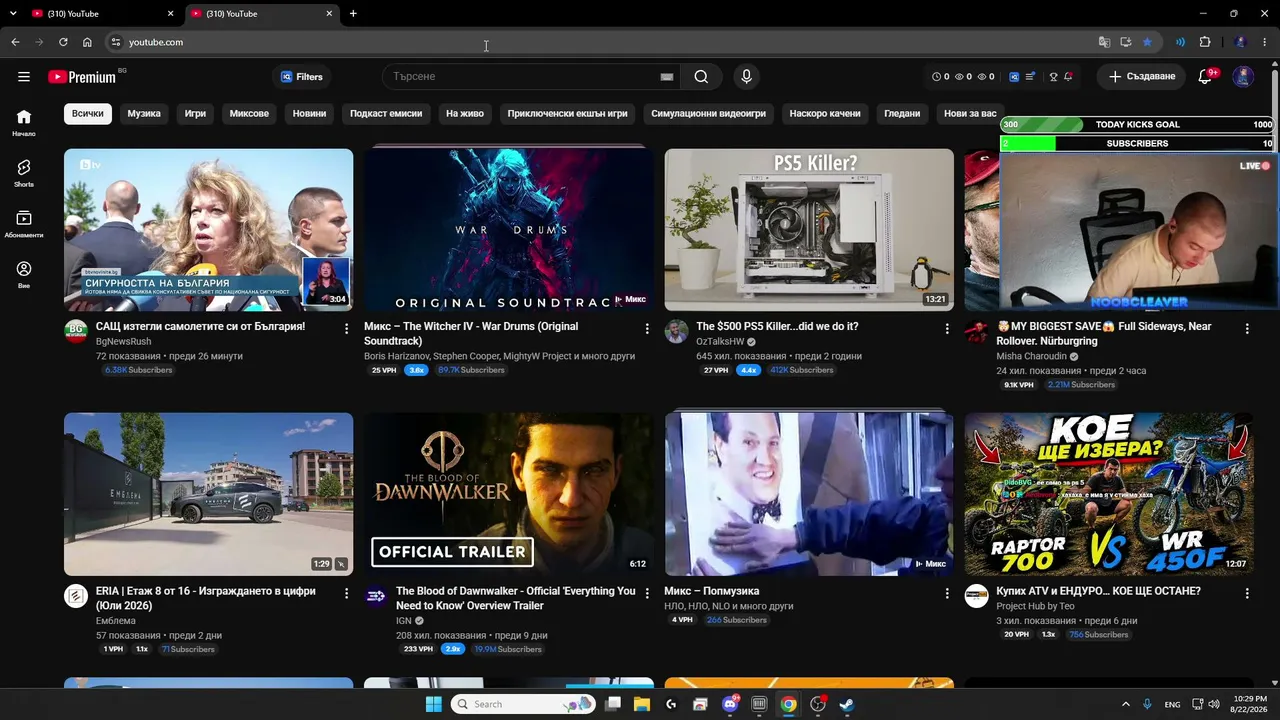Screen dimensions: 1280x720
Task: Select the На живо filter chip
Action: (x=465, y=114)
